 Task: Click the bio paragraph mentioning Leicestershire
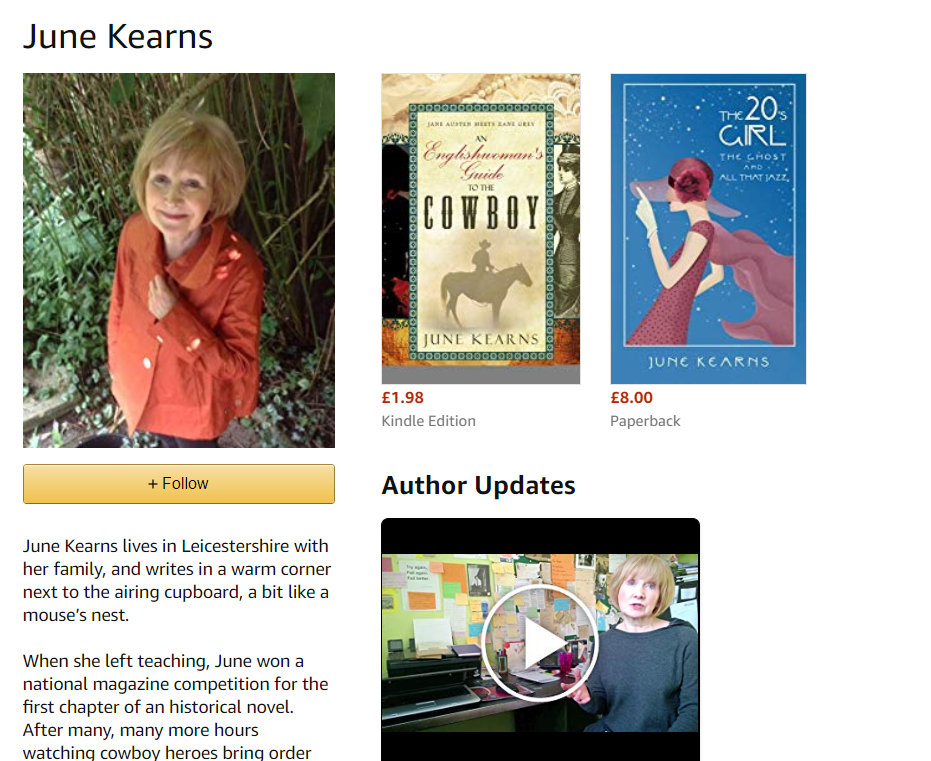[177, 581]
